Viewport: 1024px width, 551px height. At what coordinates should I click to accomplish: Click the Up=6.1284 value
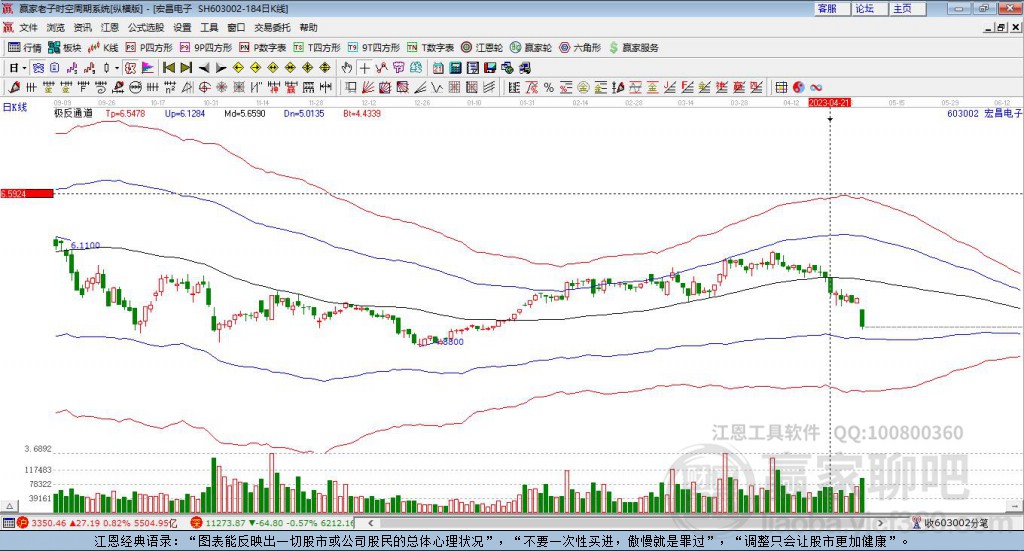pos(185,114)
